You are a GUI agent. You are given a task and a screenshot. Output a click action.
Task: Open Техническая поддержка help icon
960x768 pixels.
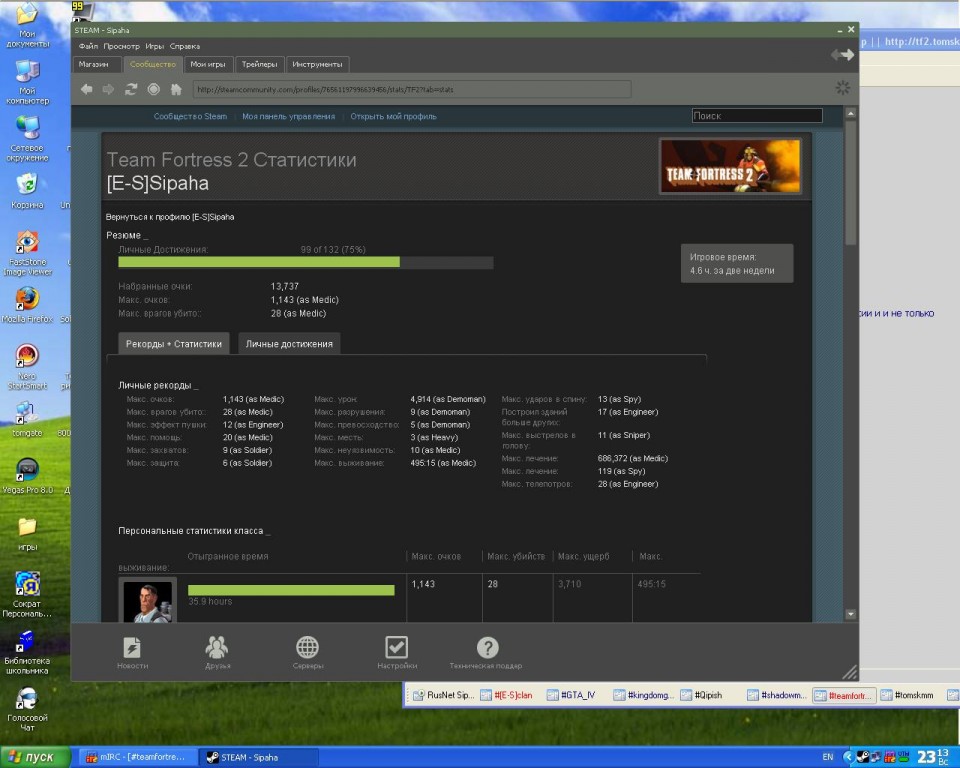coord(486,652)
